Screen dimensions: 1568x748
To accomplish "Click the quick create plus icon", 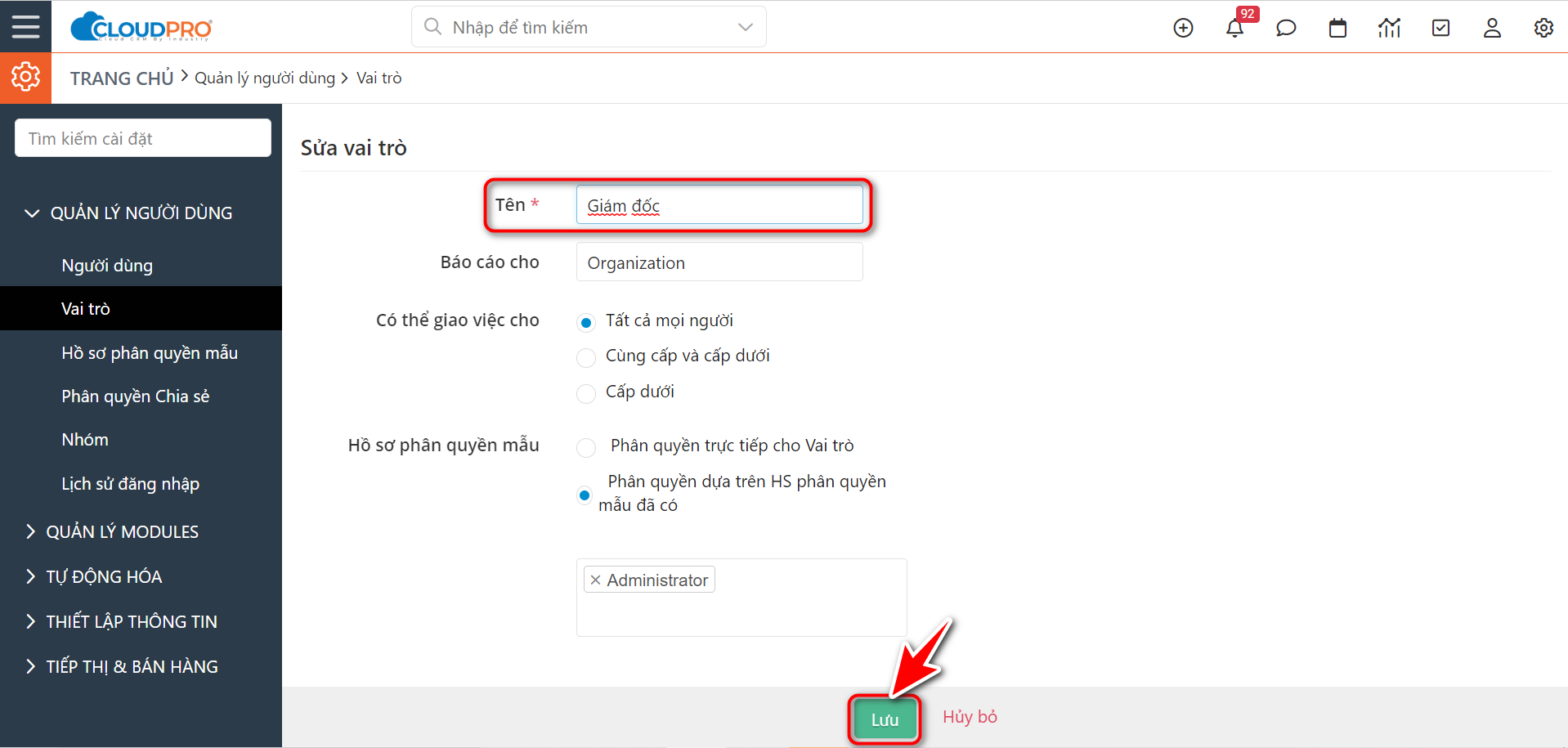I will (1183, 28).
